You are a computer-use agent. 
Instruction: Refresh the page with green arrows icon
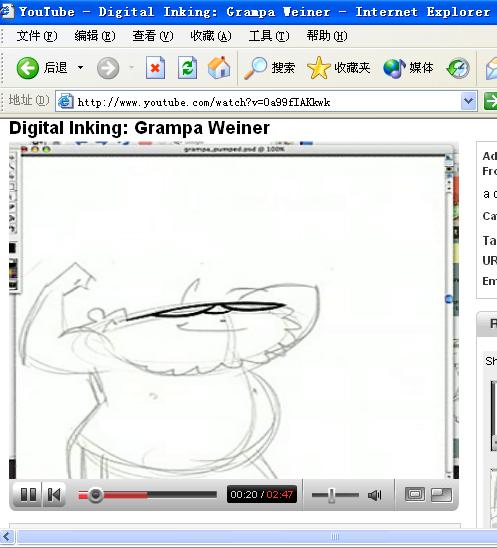[x=187, y=68]
